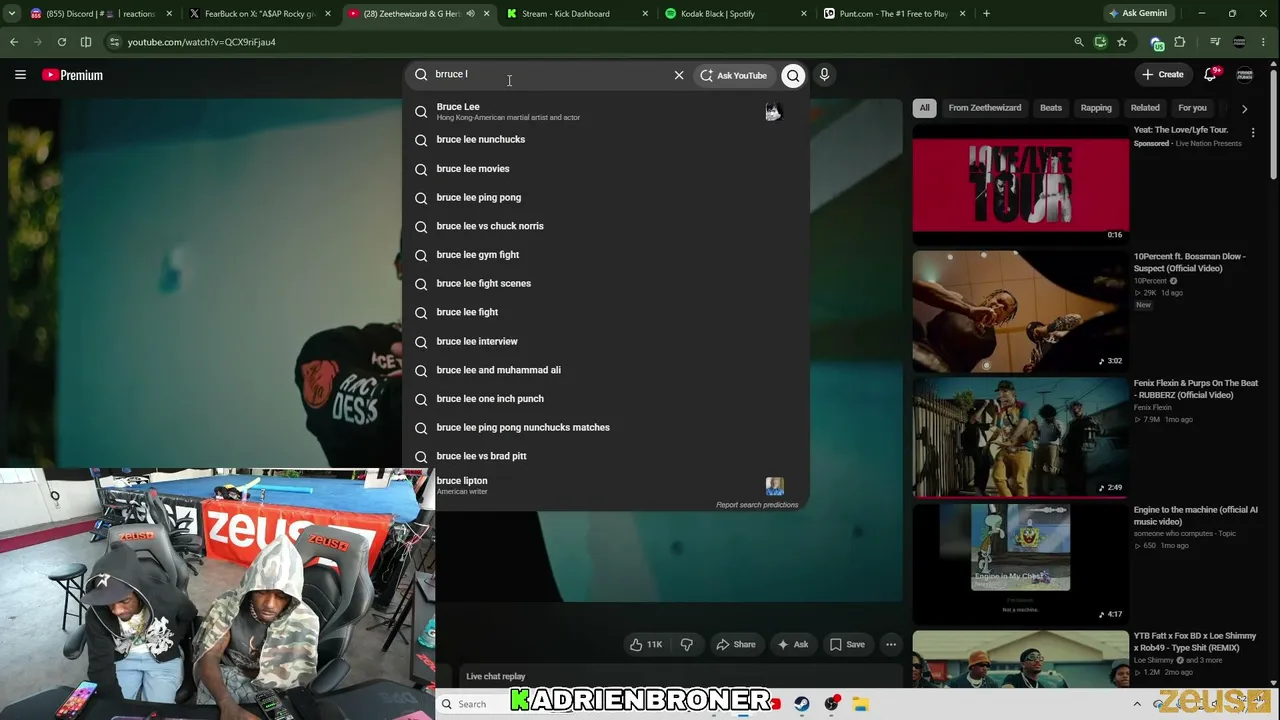Viewport: 1280px width, 720px height.
Task: Open the zoom magnifier in address bar
Action: (1078, 42)
